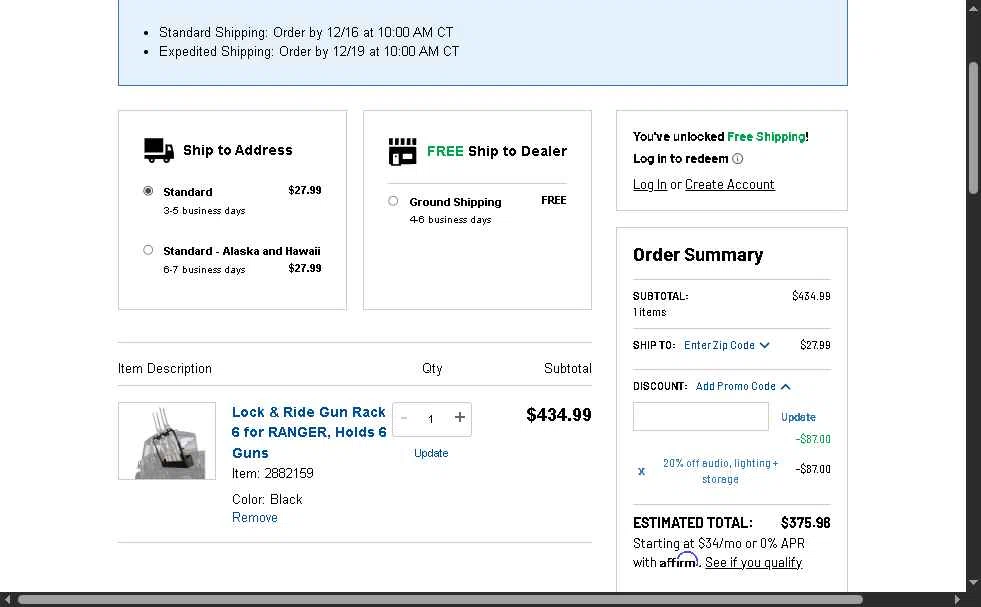Click the horizontal scrollbar thumb

tap(440, 599)
